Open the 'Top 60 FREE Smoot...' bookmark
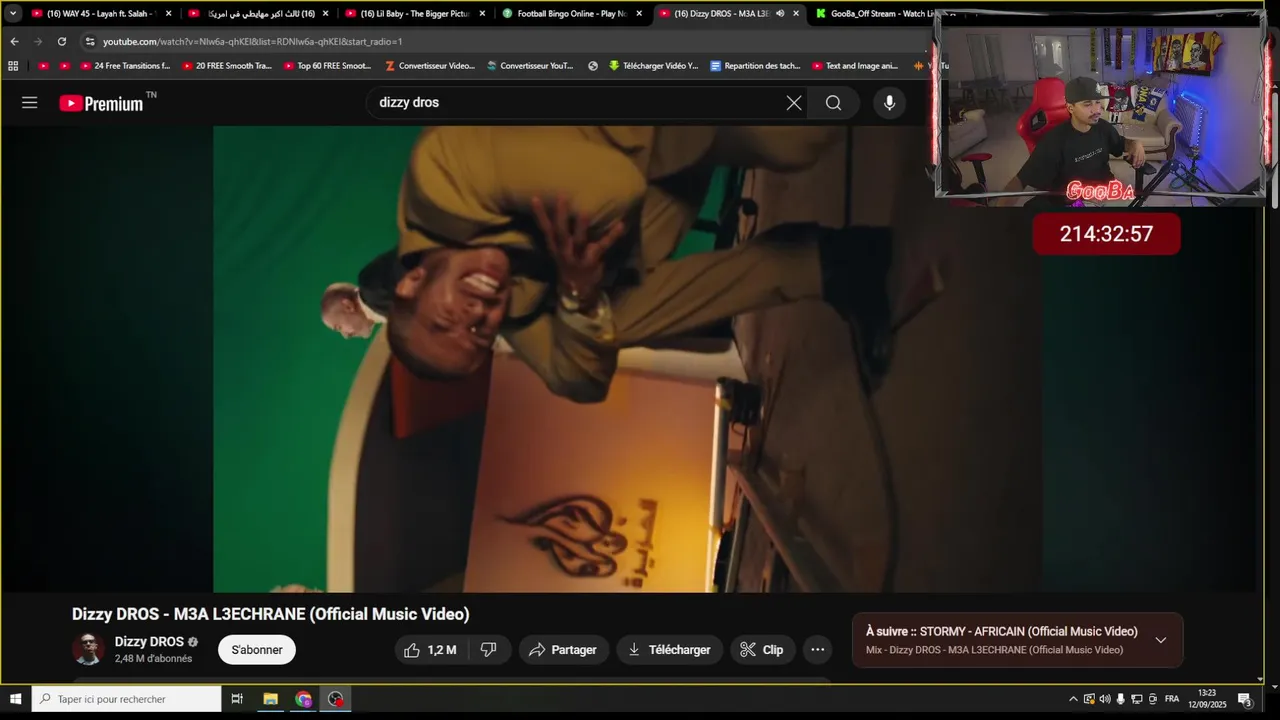Screen dimensions: 1280x720 click(x=326, y=66)
